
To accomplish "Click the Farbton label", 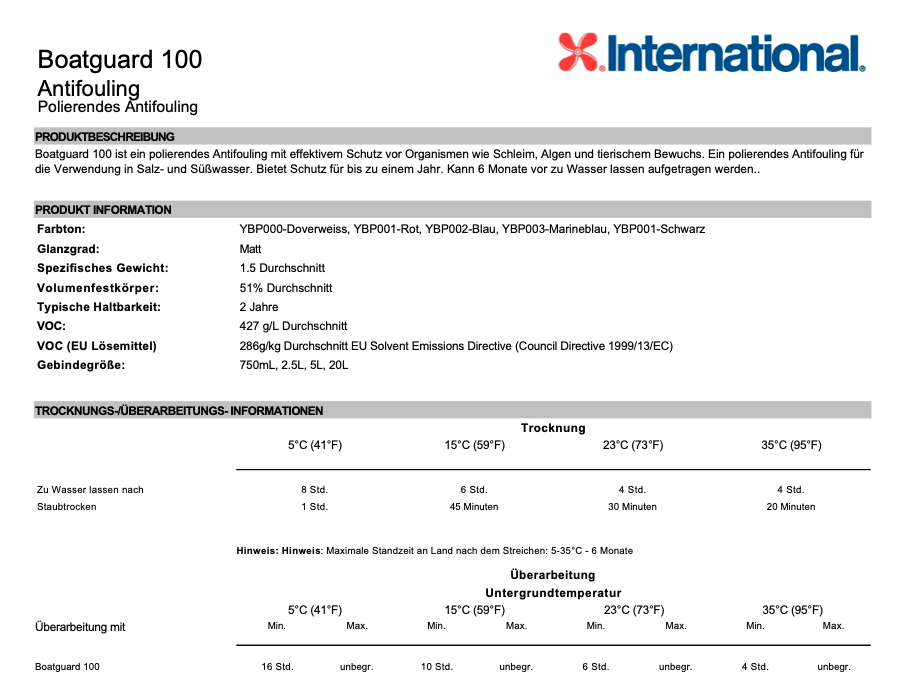I will click(x=61, y=229).
